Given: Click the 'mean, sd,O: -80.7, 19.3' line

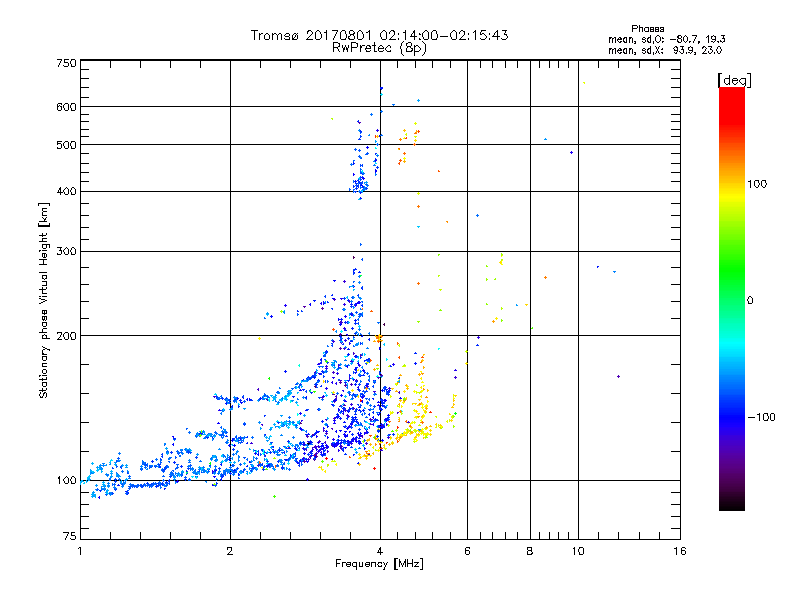Looking at the screenshot, I should [666, 39].
